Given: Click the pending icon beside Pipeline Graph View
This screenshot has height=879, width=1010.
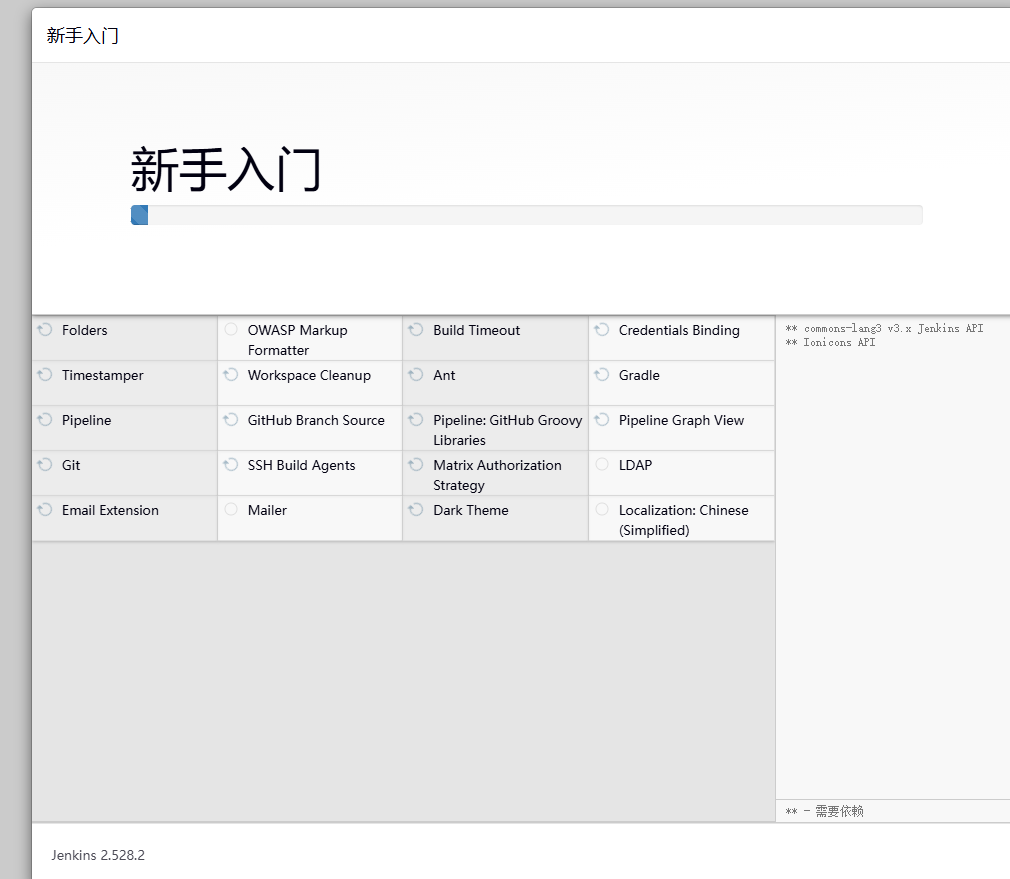Looking at the screenshot, I should tap(602, 420).
